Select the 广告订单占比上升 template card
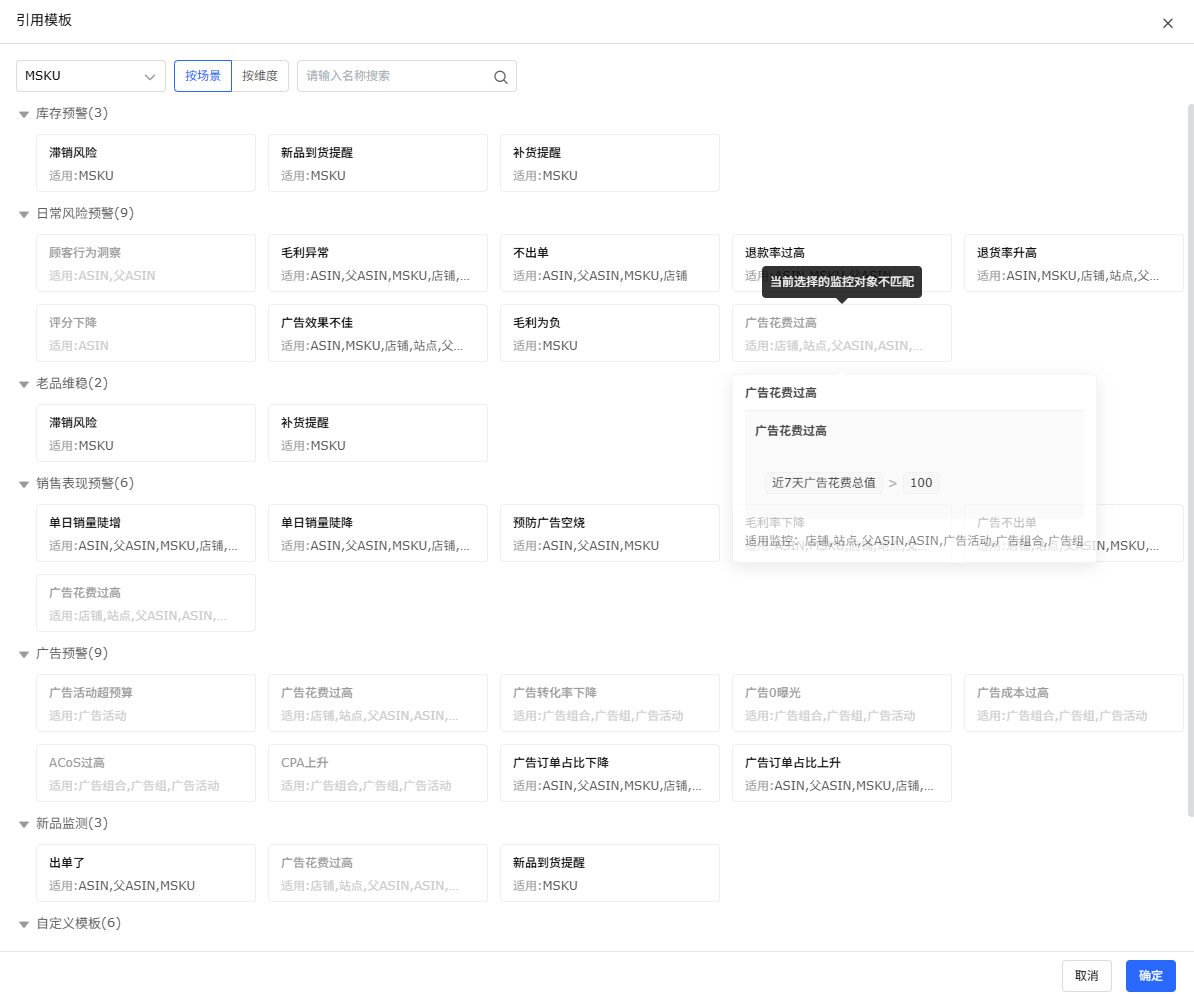This screenshot has width=1194, height=997. pyautogui.click(x=841, y=772)
